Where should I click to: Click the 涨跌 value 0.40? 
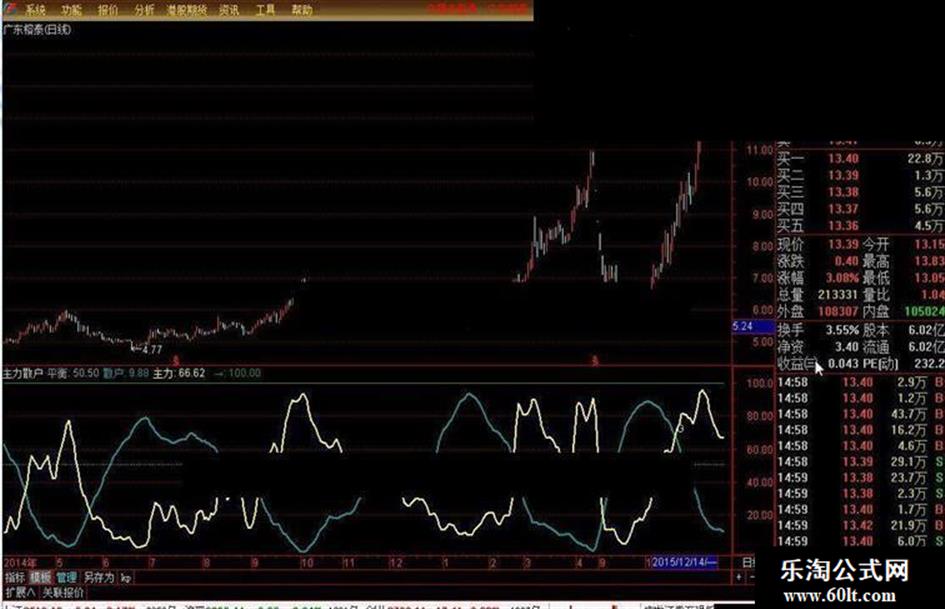[846, 261]
